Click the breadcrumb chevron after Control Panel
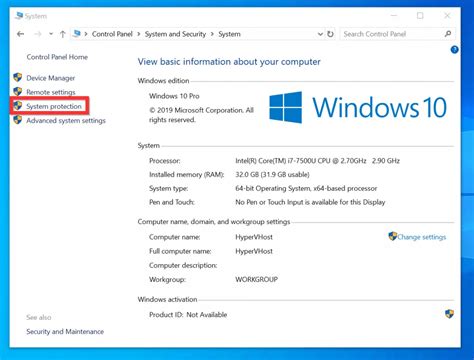Screen dimensions: 474x360 139,34
